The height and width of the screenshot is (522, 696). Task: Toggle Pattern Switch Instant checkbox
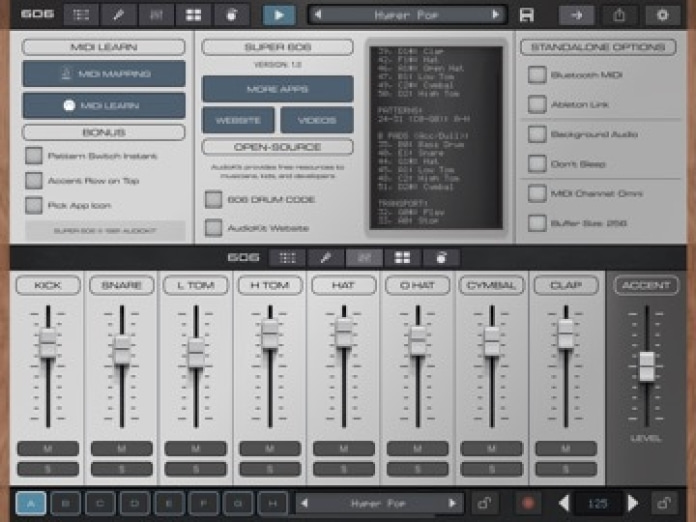(34, 156)
